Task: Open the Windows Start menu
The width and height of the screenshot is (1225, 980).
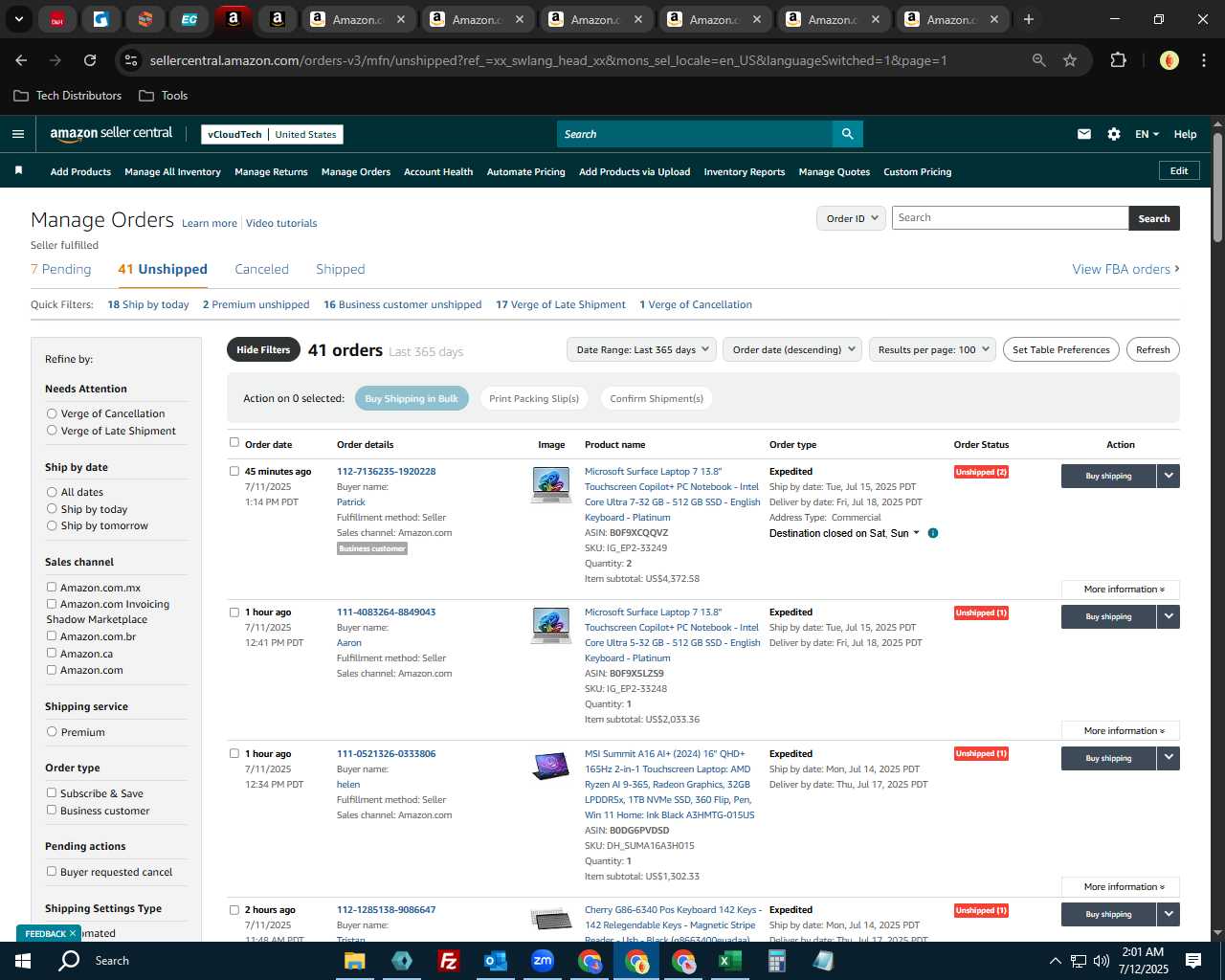Action: coord(23,960)
